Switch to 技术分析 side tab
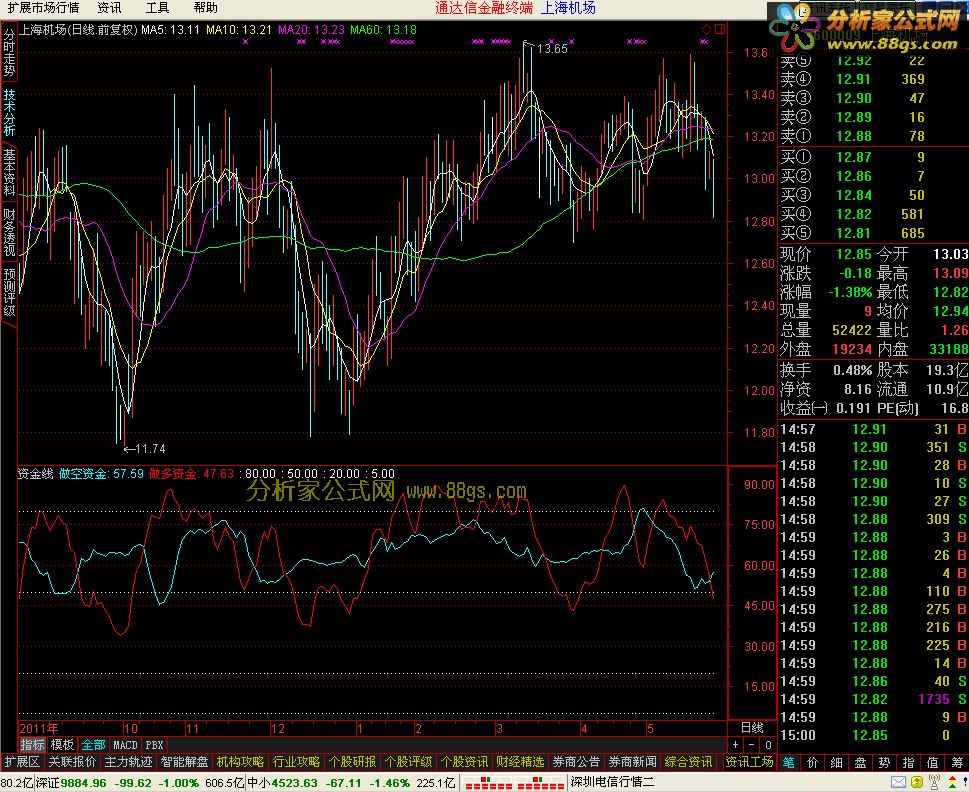 (x=9, y=112)
